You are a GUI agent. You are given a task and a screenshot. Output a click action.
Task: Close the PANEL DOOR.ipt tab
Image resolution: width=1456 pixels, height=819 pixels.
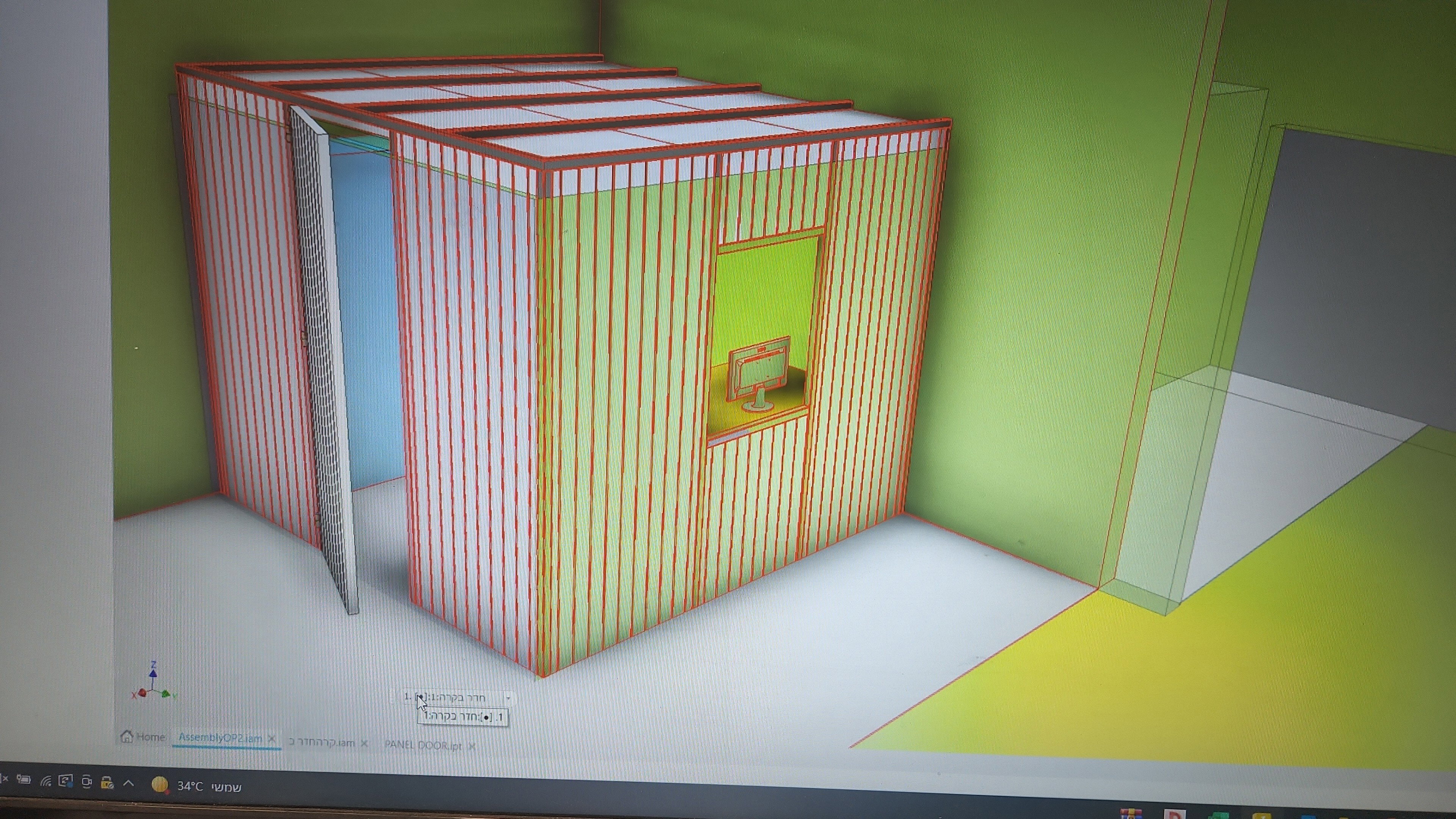tap(472, 746)
